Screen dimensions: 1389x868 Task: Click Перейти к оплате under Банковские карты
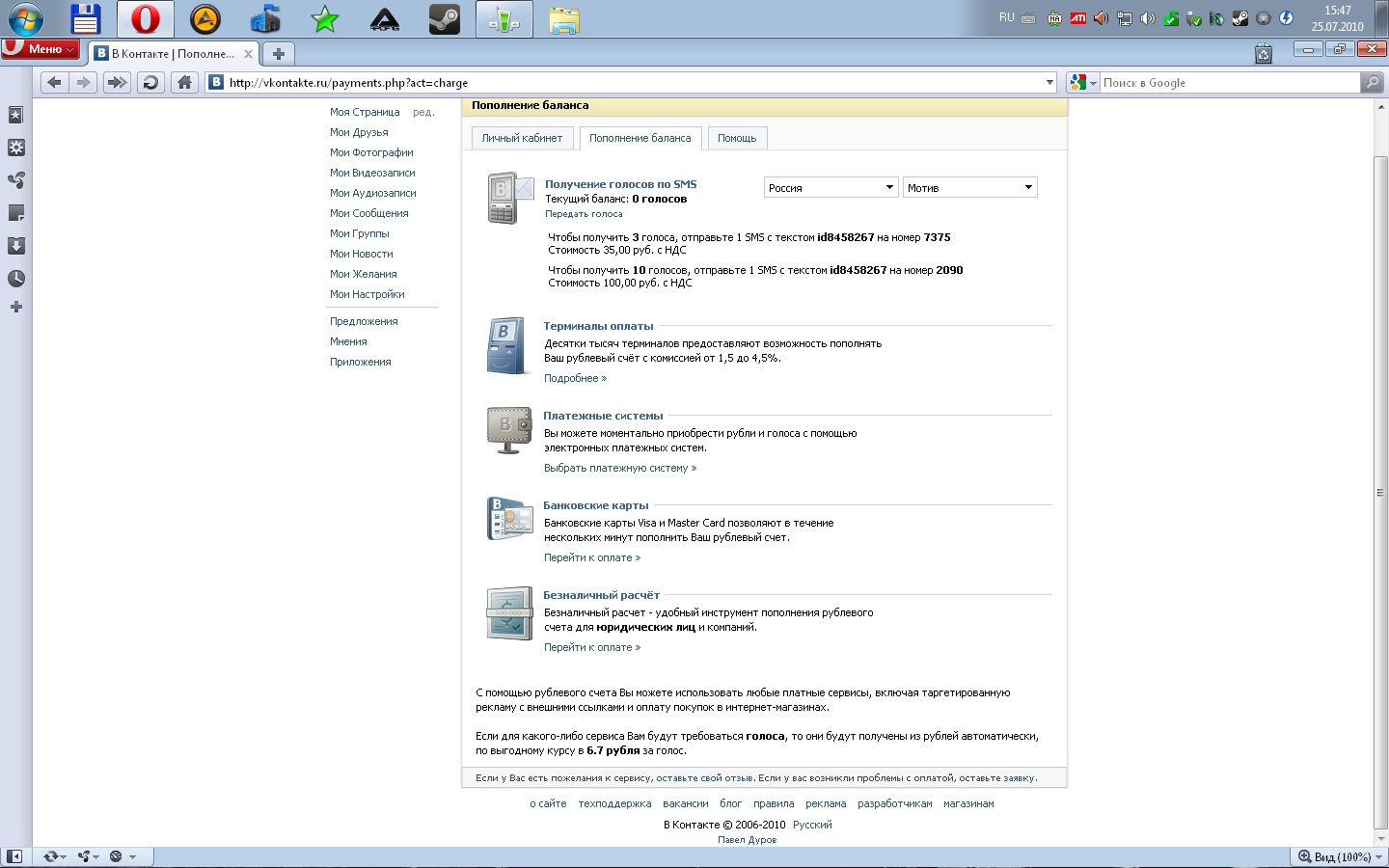click(591, 557)
